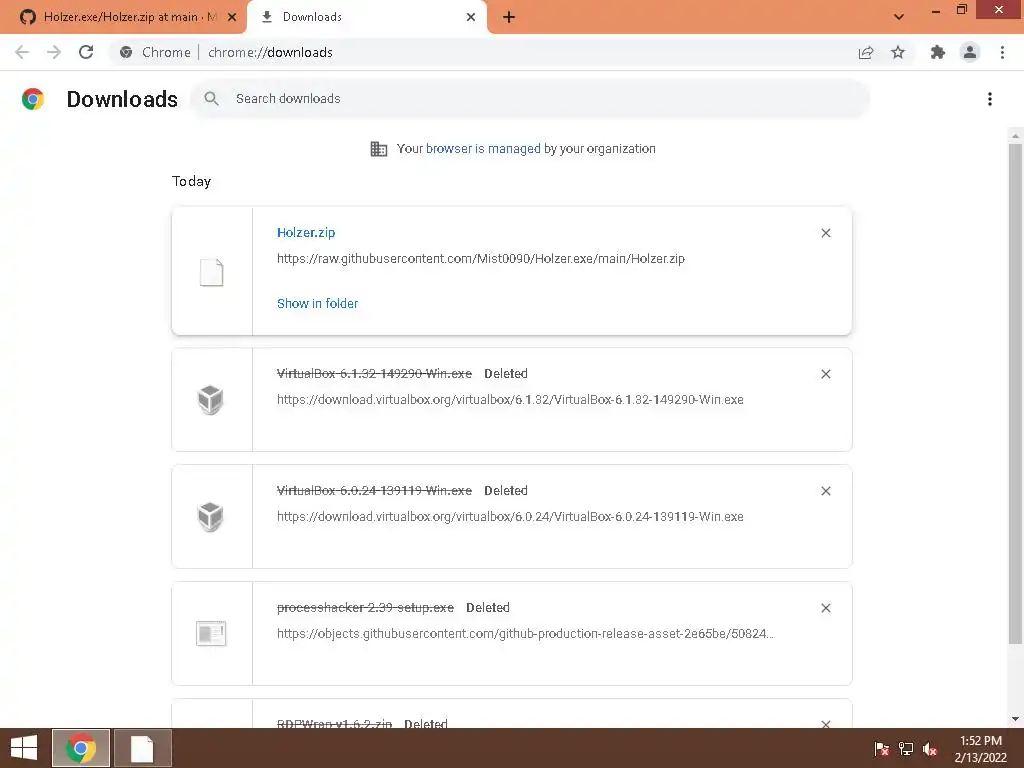Click the page vertical scrollbar thumb

(1015, 392)
